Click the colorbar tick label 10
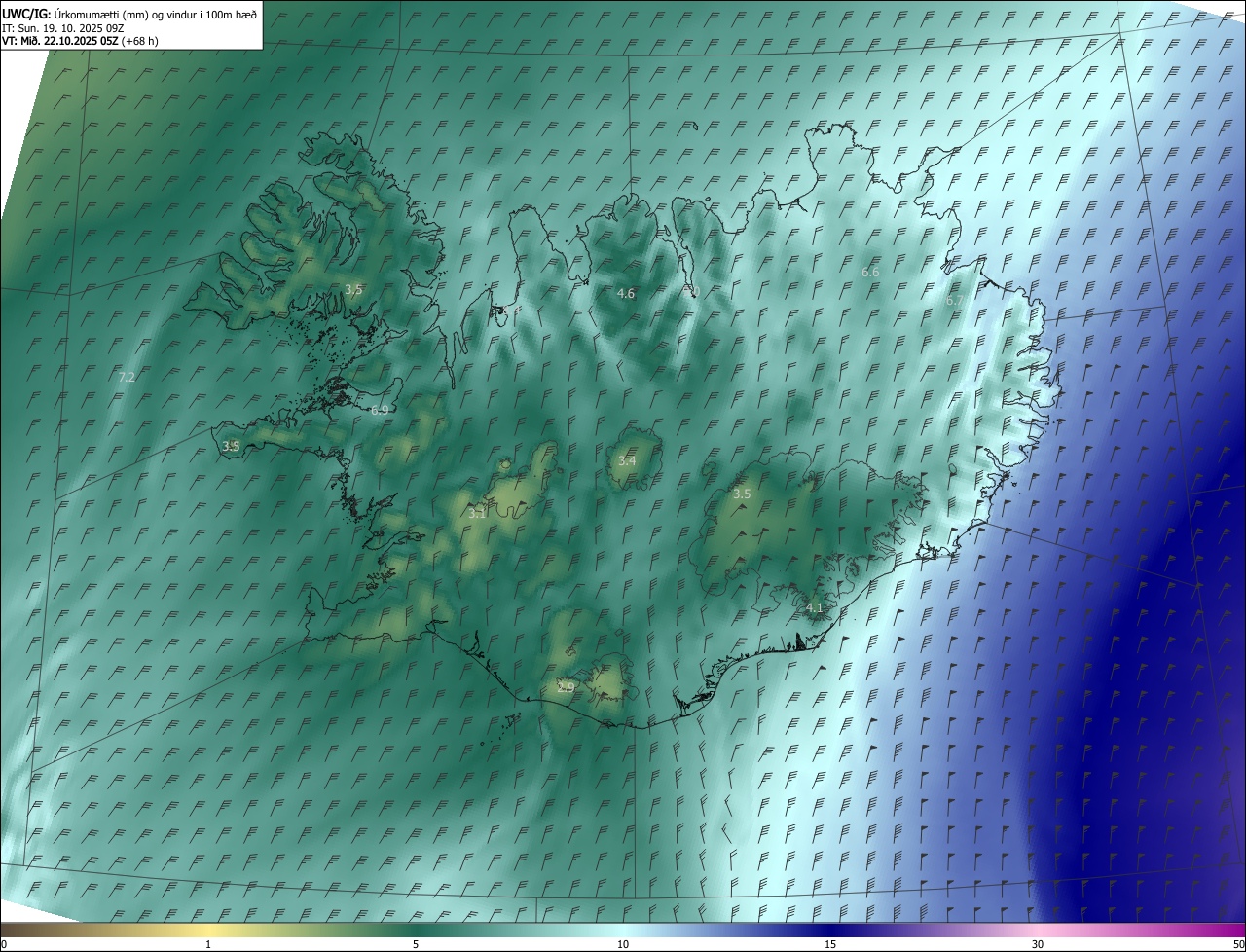This screenshot has height=952, width=1246. click(623, 944)
